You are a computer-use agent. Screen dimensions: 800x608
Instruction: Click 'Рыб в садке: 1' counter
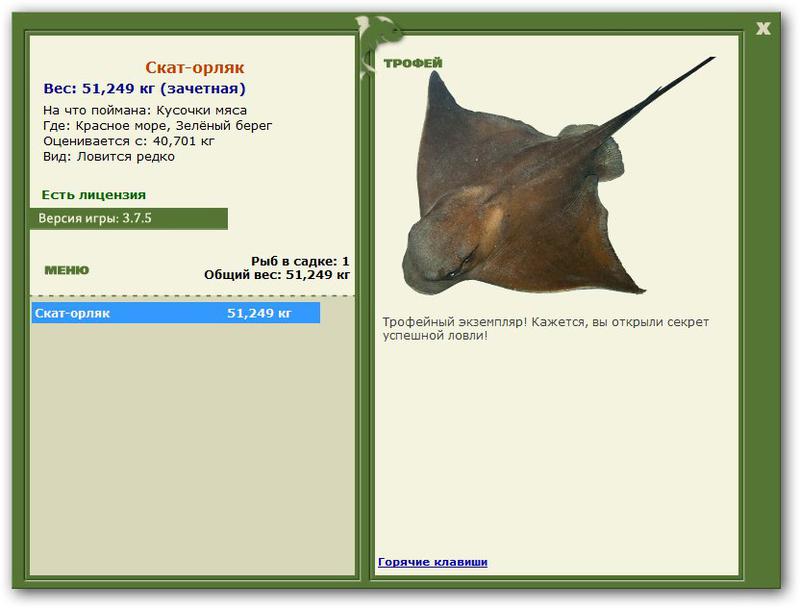click(300, 261)
